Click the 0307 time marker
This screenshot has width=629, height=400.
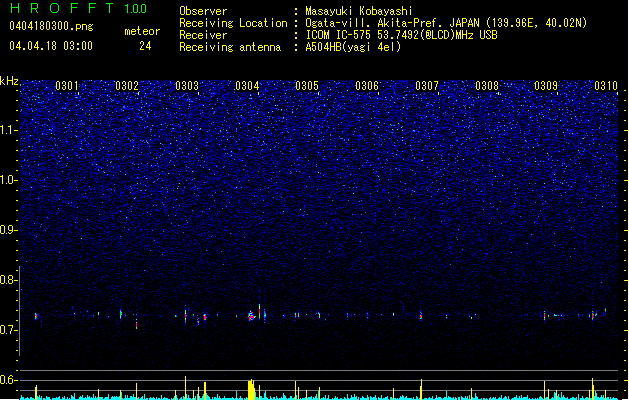[427, 86]
